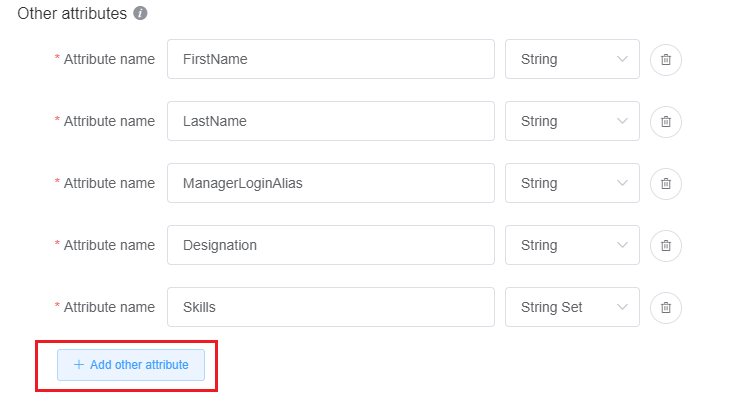Expand the LastName type selector
The height and width of the screenshot is (401, 750).
click(572, 122)
